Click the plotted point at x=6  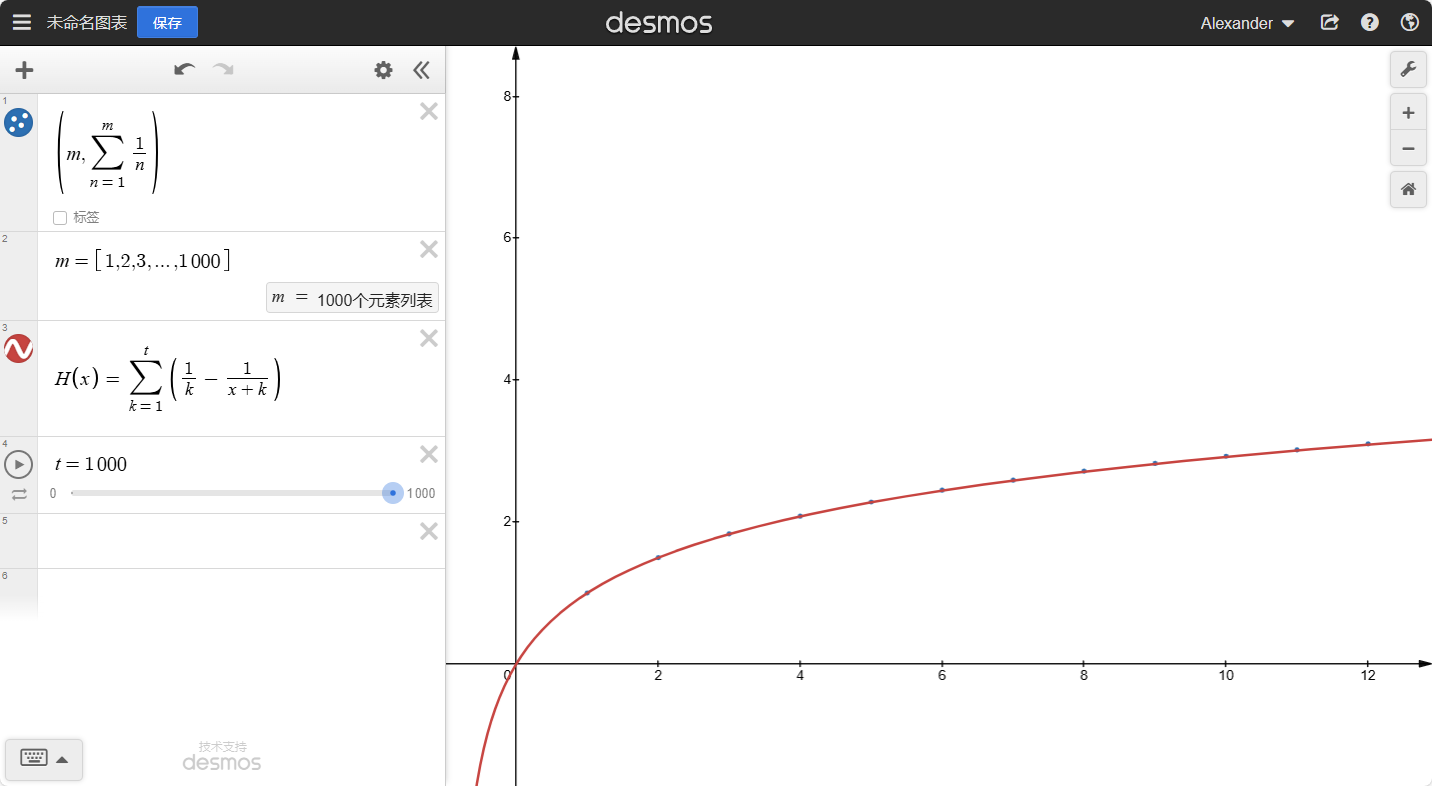(942, 490)
